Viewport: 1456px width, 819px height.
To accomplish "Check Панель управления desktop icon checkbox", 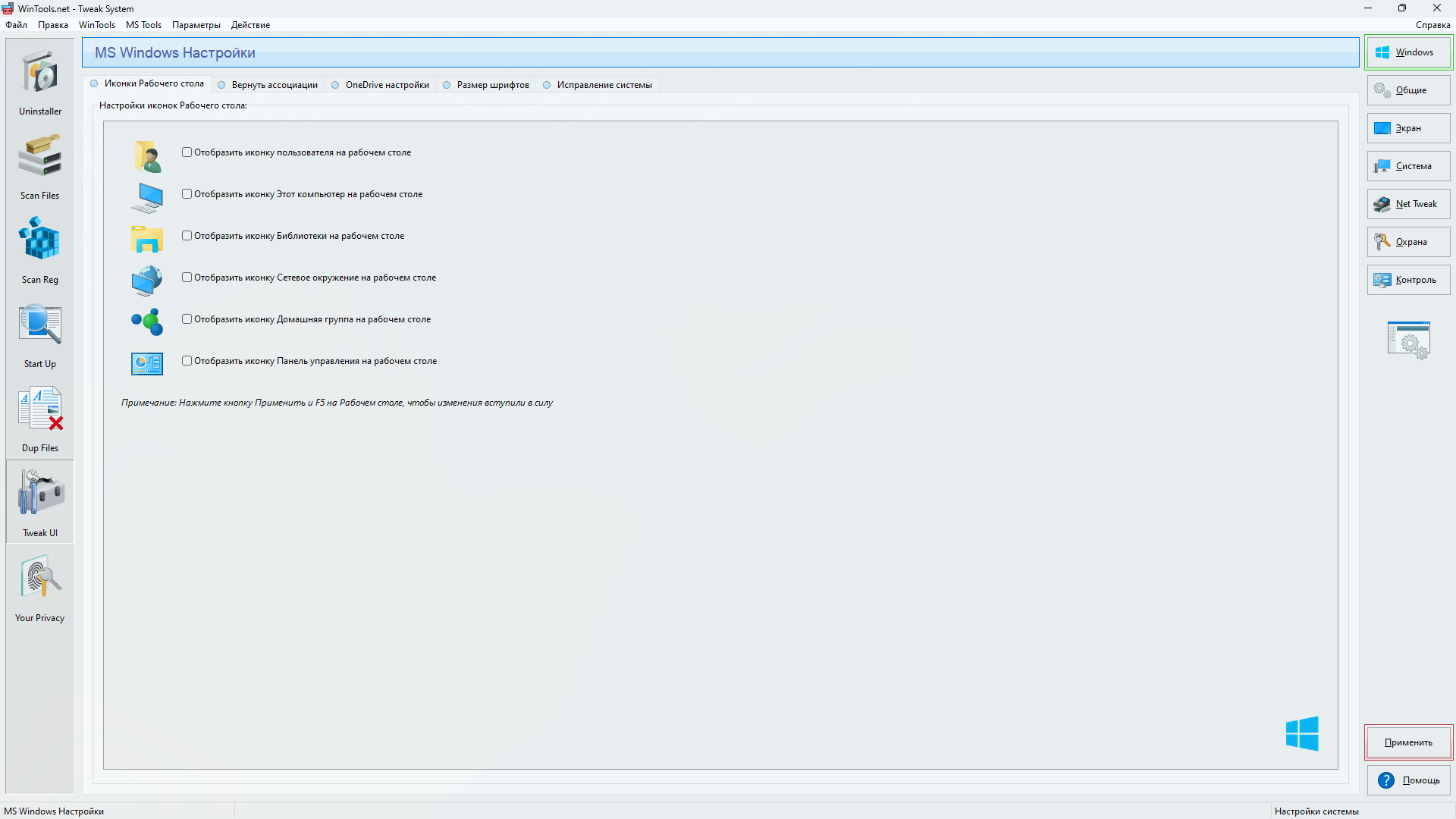I will pyautogui.click(x=187, y=361).
